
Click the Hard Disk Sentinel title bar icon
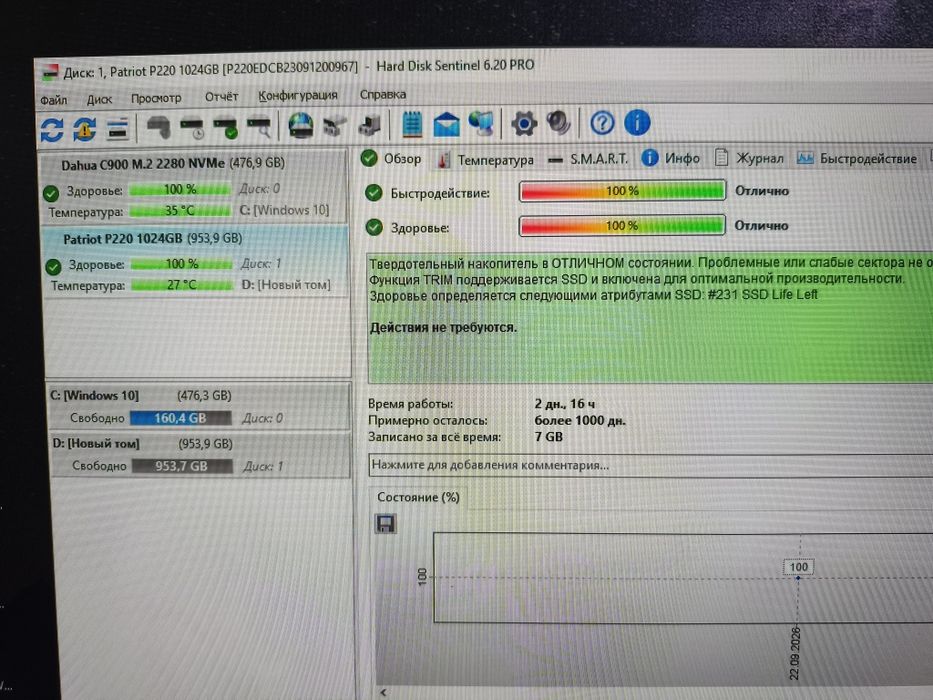(x=50, y=73)
